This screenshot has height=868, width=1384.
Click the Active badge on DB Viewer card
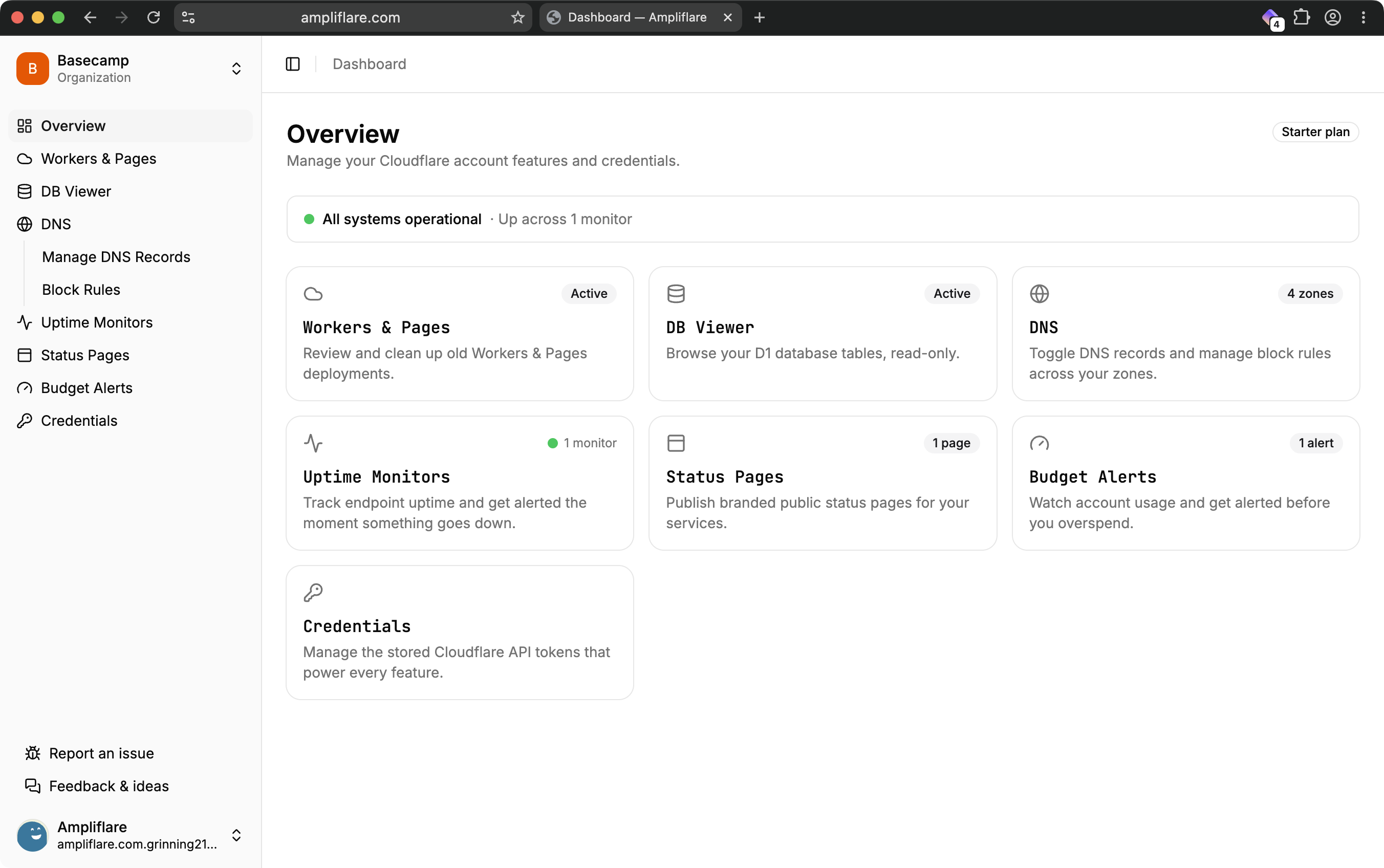(x=951, y=293)
